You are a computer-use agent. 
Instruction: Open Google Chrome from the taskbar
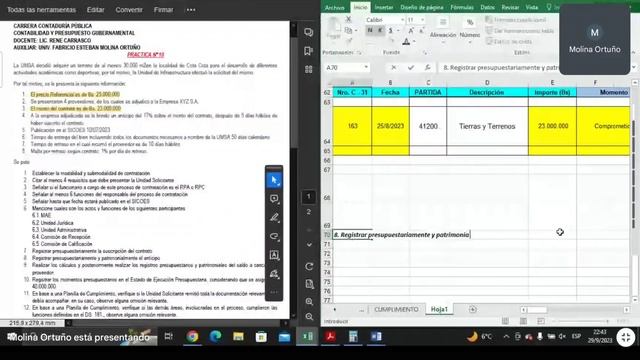coord(192,336)
